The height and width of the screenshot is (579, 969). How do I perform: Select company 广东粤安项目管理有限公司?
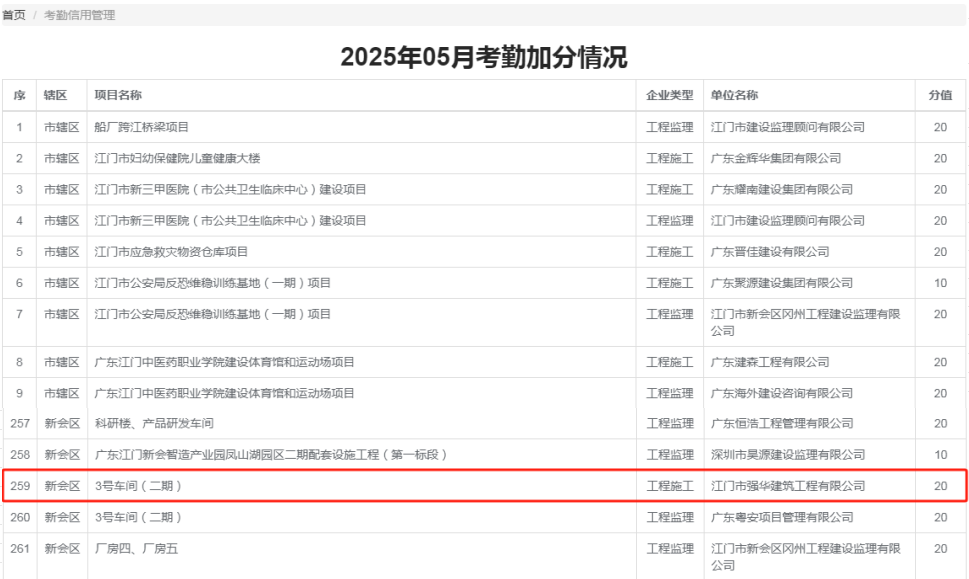coord(781,517)
